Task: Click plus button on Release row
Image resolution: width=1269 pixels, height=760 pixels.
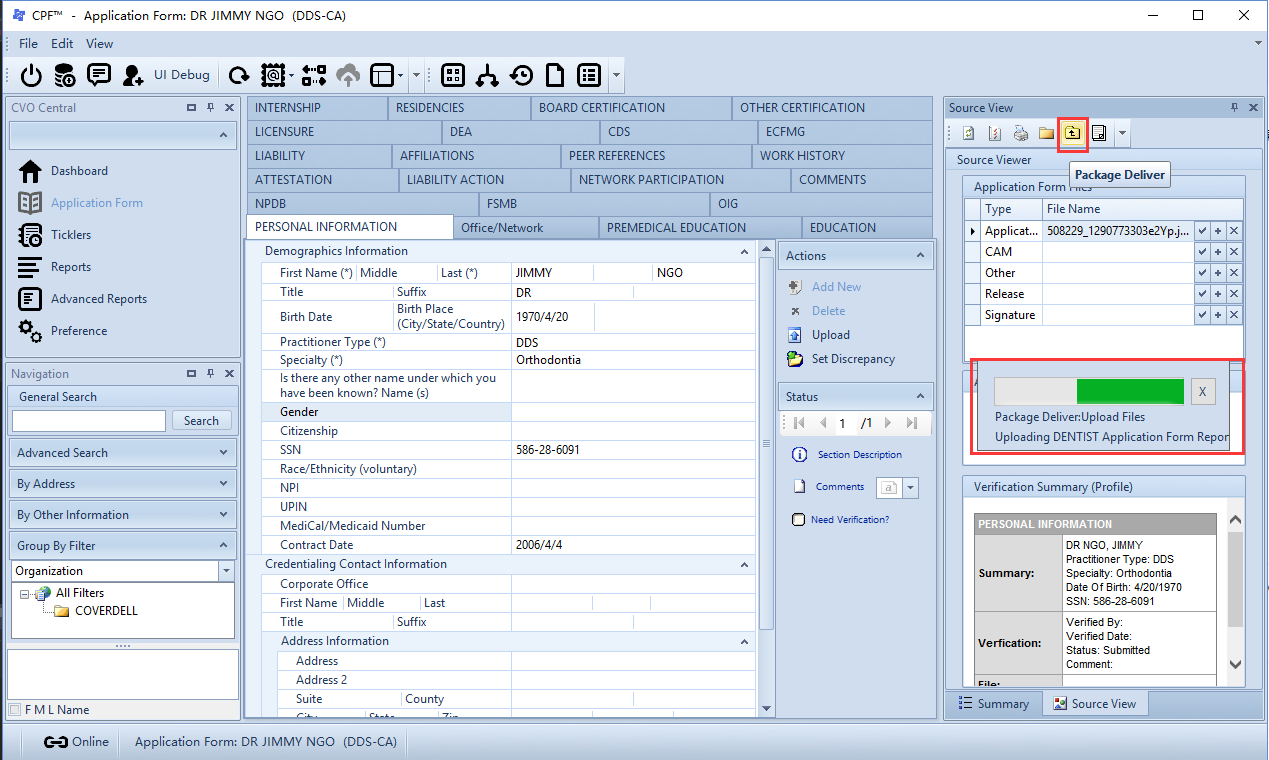Action: [1218, 294]
